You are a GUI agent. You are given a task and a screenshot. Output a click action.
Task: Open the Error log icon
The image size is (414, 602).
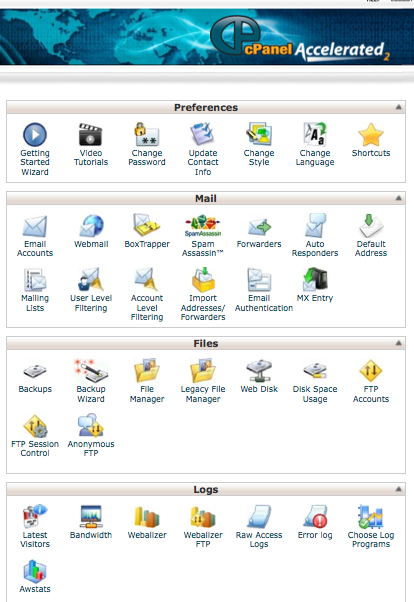[315, 517]
